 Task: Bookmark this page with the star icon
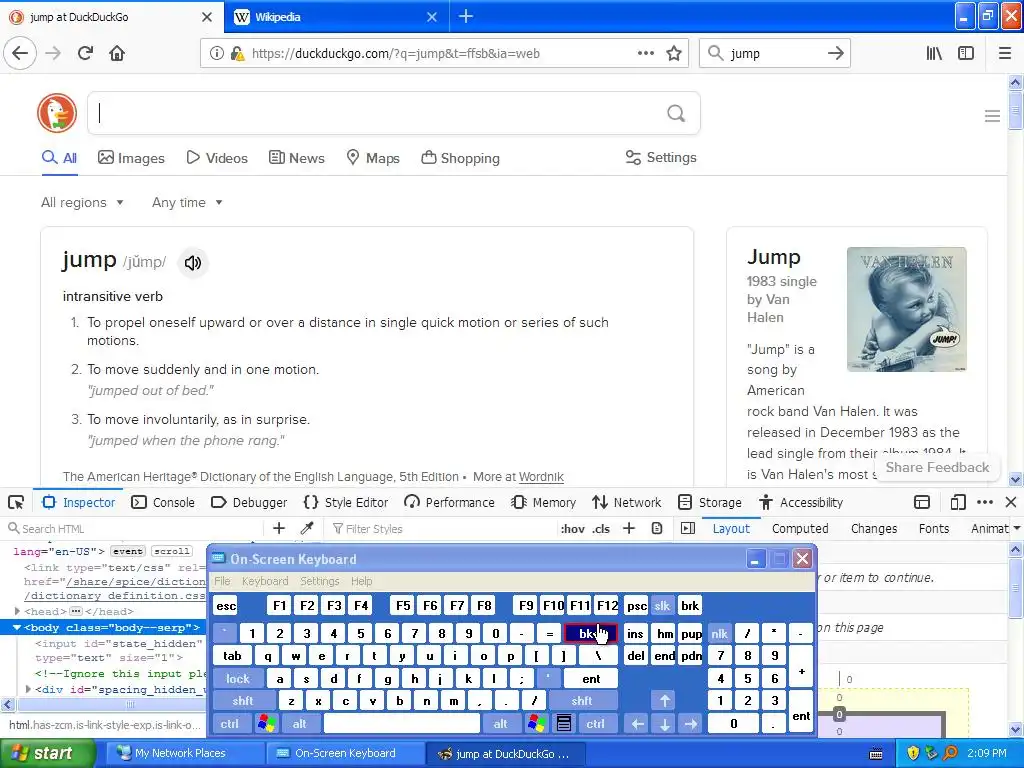point(674,54)
